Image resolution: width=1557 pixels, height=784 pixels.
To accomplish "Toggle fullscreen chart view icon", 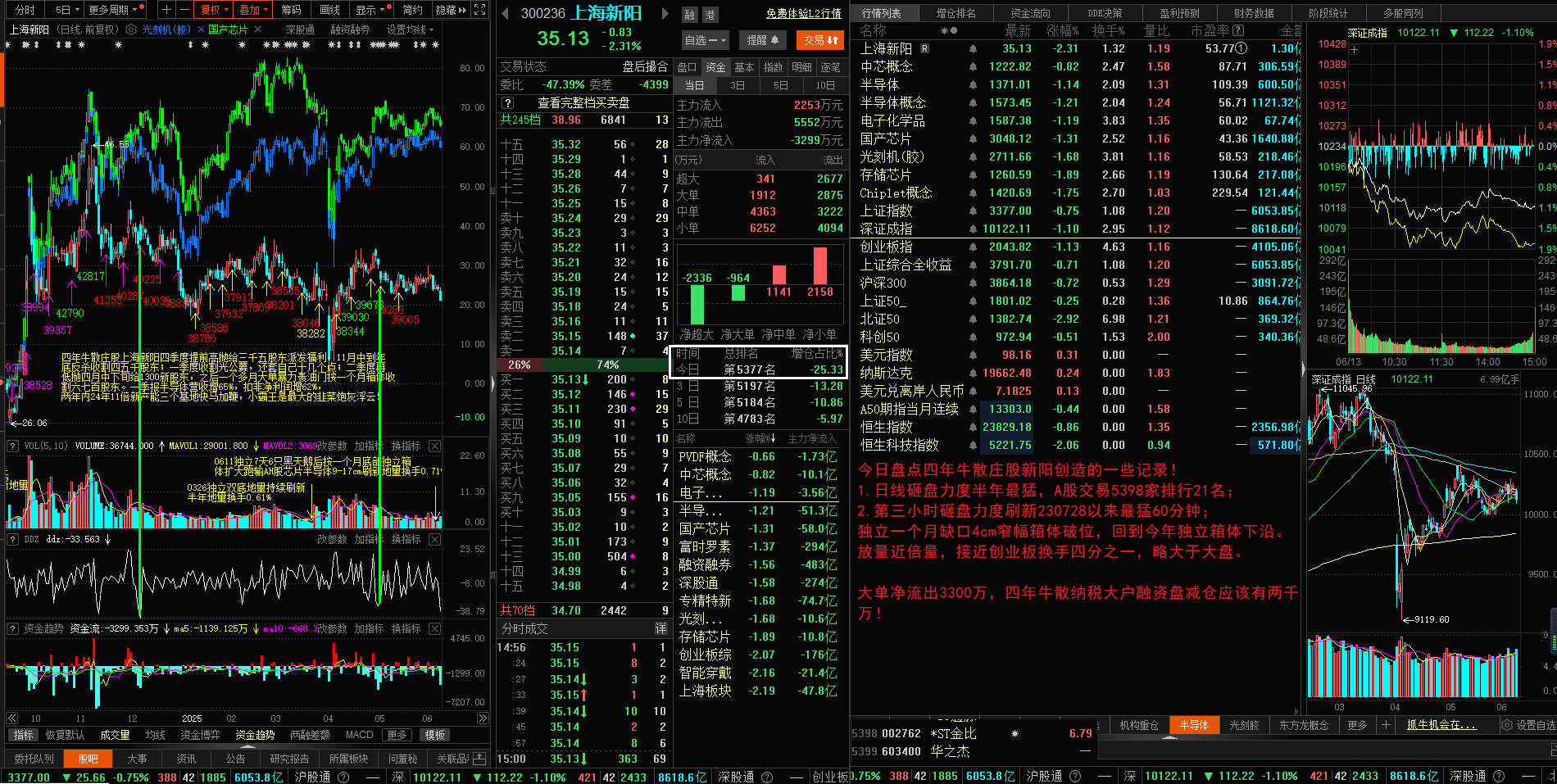I will tap(479, 10).
